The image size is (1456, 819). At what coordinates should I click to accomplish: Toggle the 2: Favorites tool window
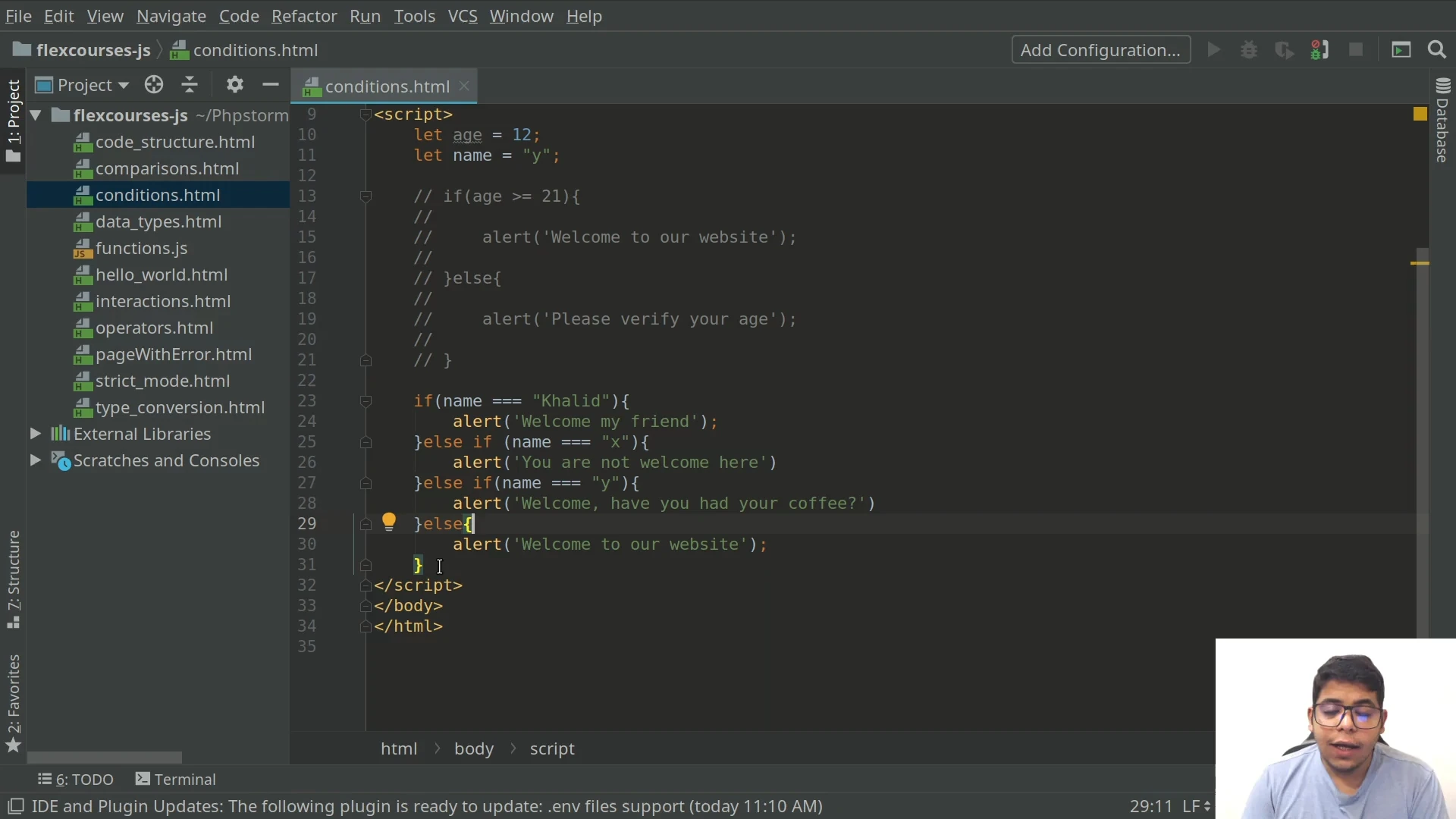click(x=13, y=703)
